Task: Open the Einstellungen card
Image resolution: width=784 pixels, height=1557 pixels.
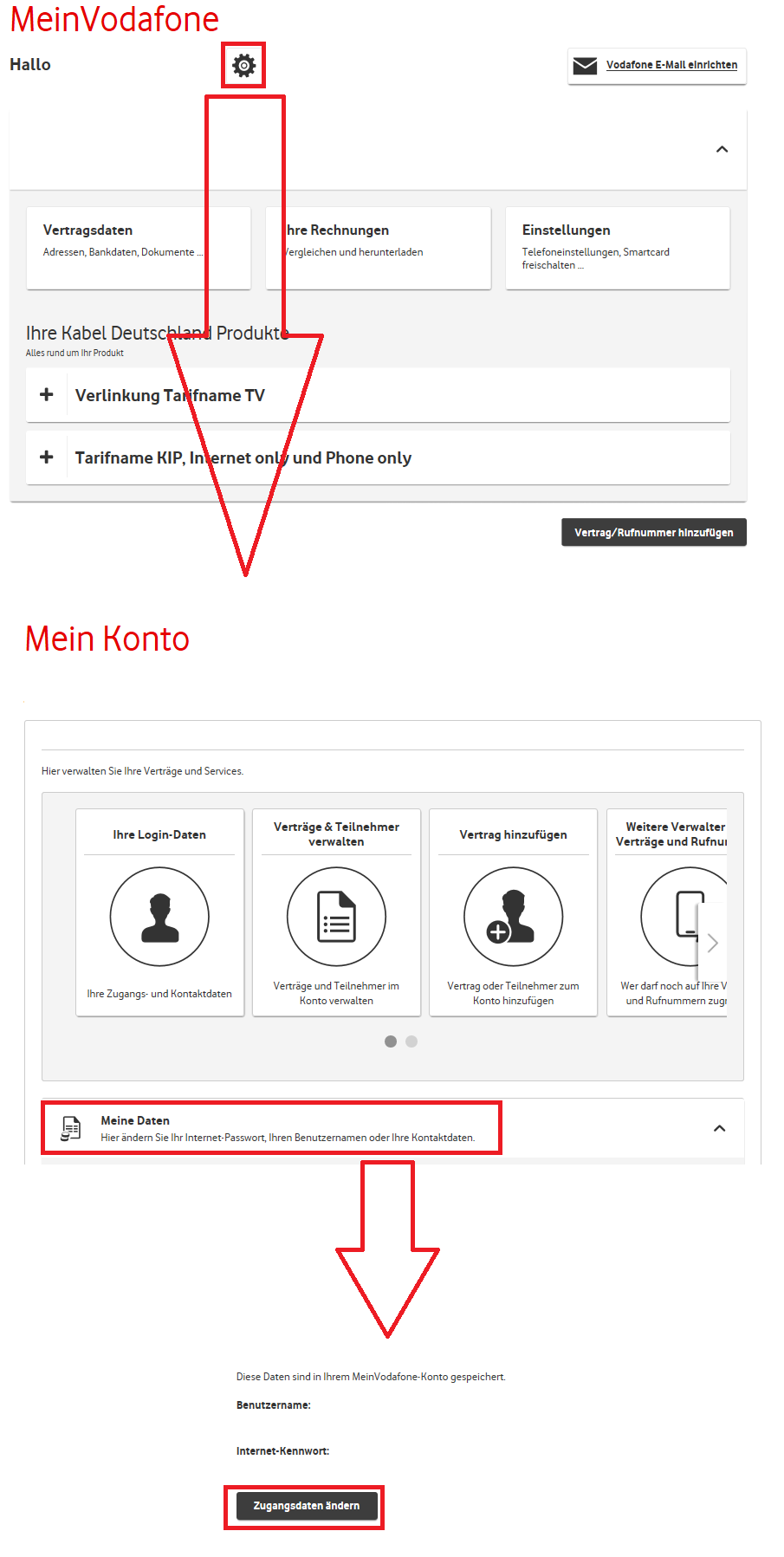Action: pos(618,248)
